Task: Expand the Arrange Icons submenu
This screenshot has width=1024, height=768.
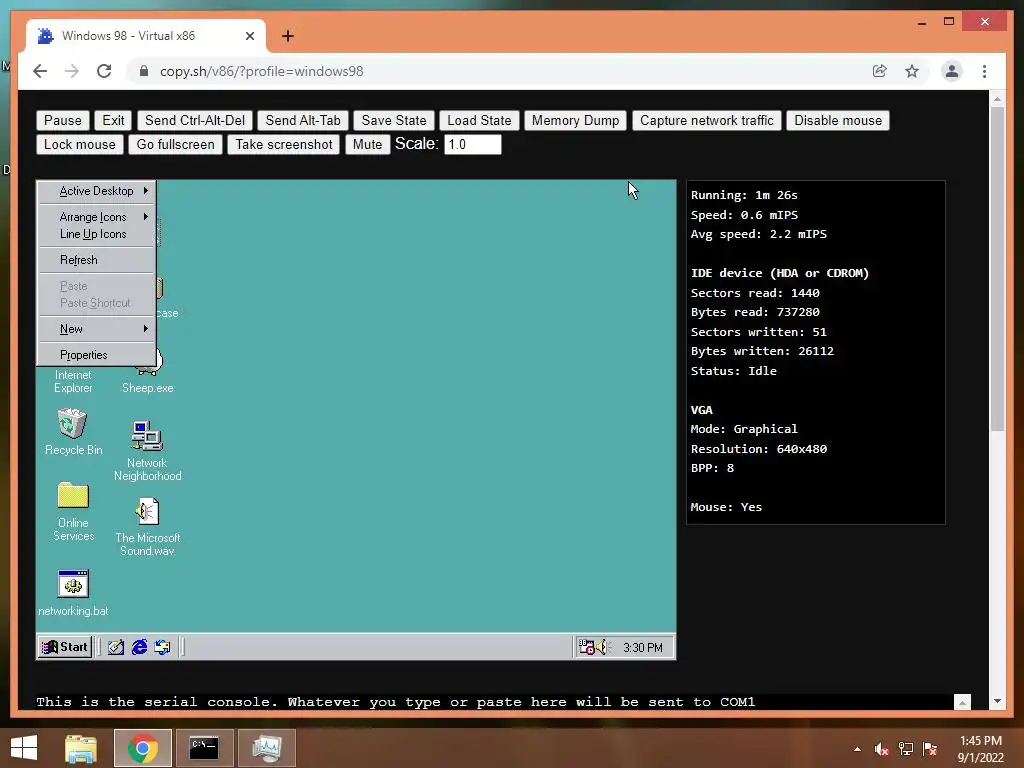Action: (x=97, y=217)
